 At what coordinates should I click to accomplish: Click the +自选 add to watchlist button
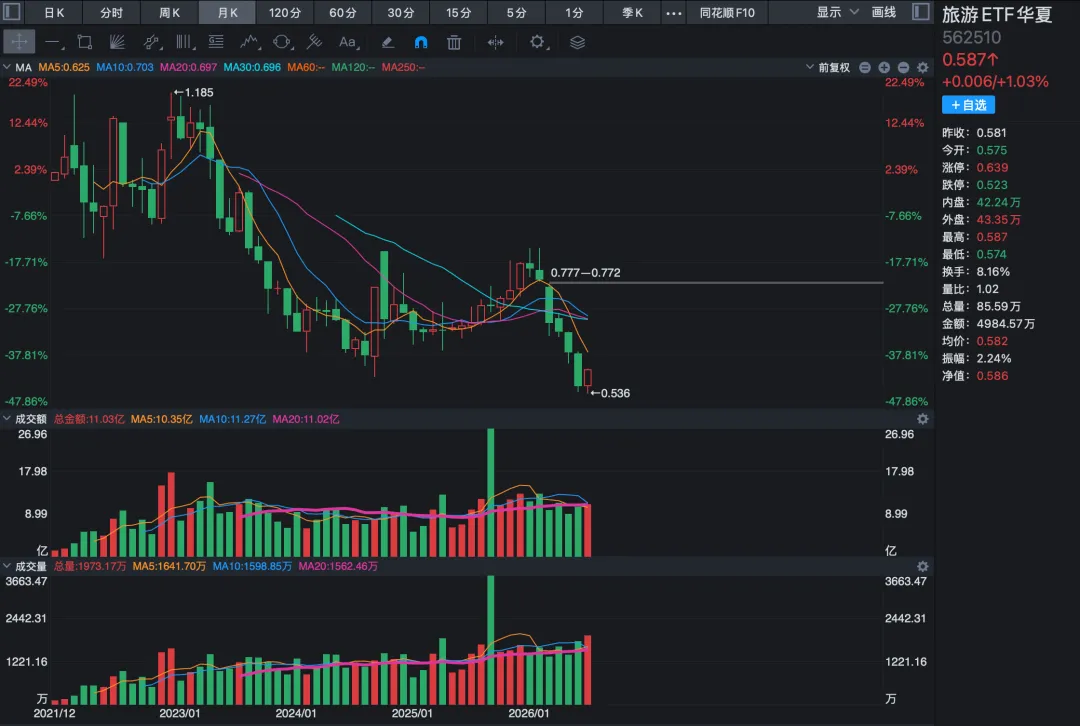(x=968, y=105)
